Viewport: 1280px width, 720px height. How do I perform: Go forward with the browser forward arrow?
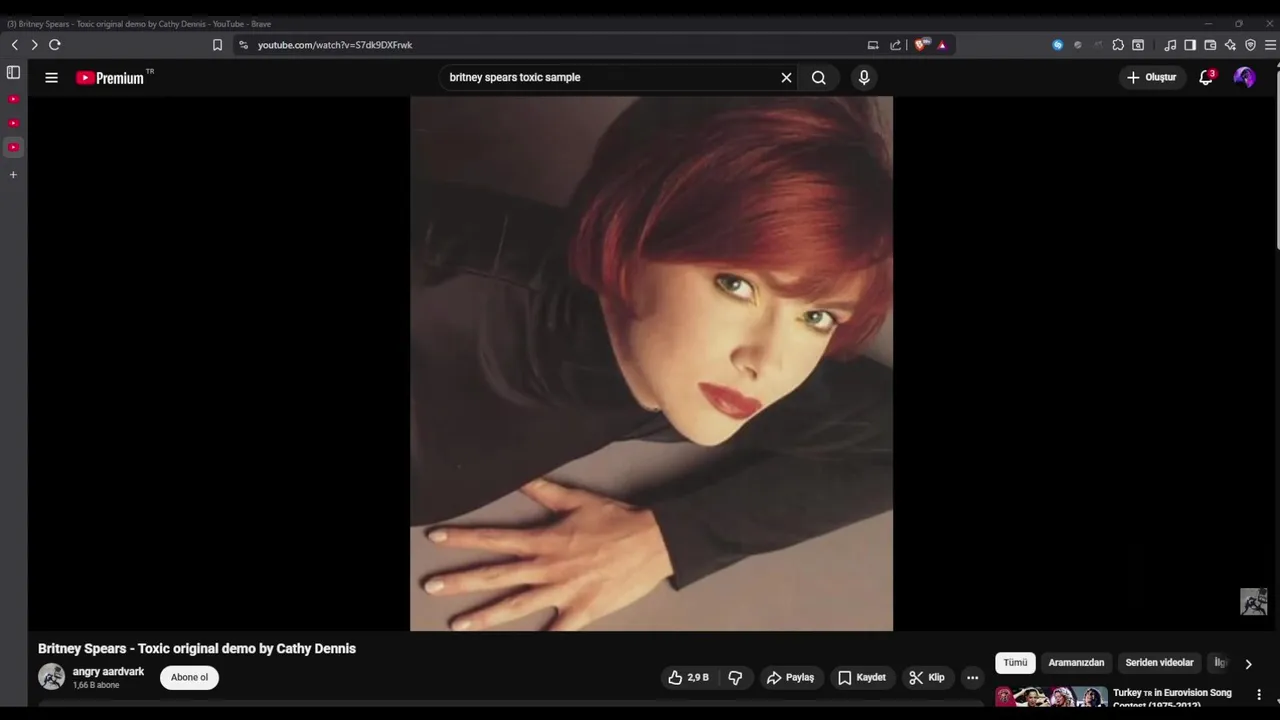pyautogui.click(x=34, y=45)
